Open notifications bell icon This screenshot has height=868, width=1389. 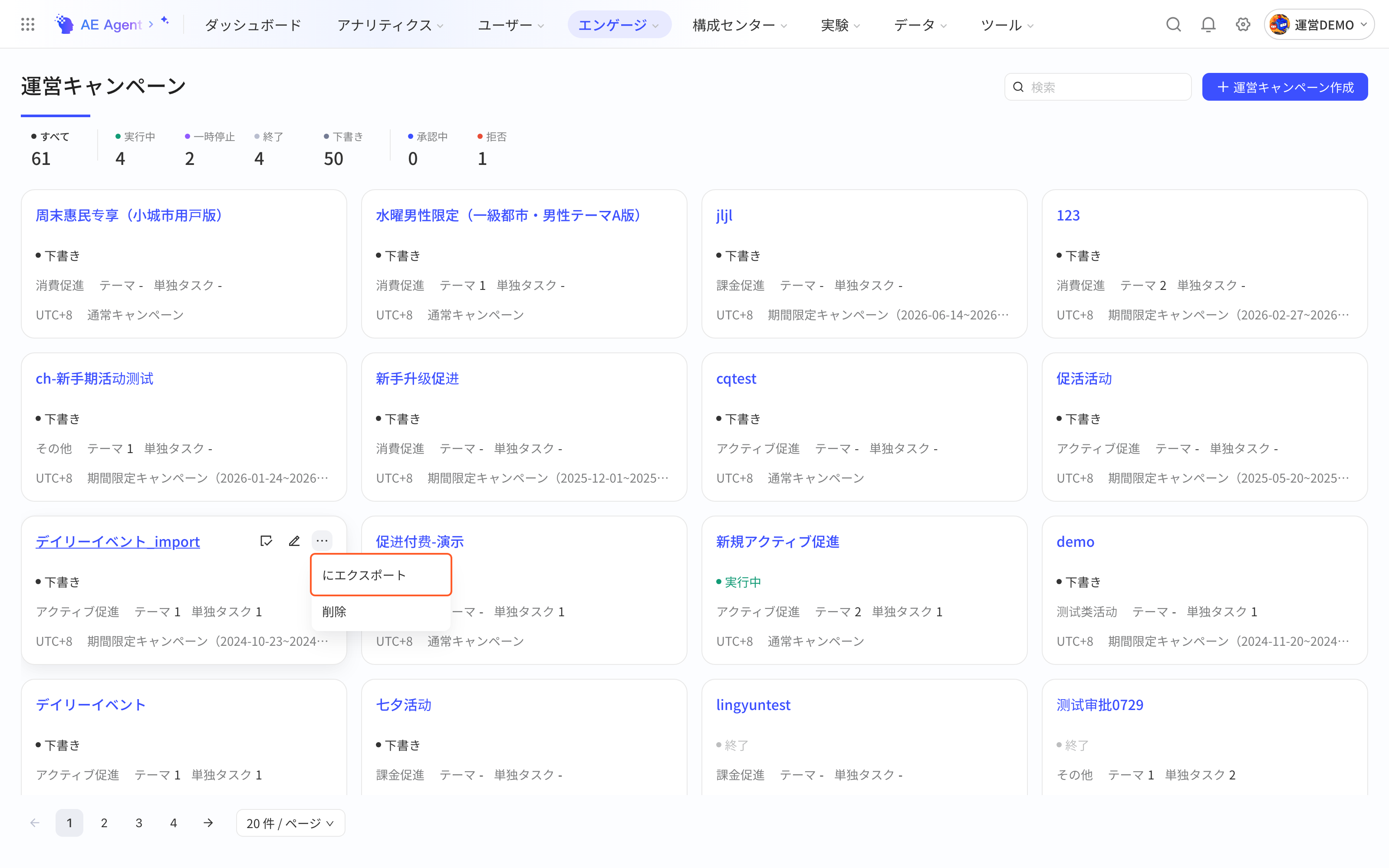point(1208,24)
